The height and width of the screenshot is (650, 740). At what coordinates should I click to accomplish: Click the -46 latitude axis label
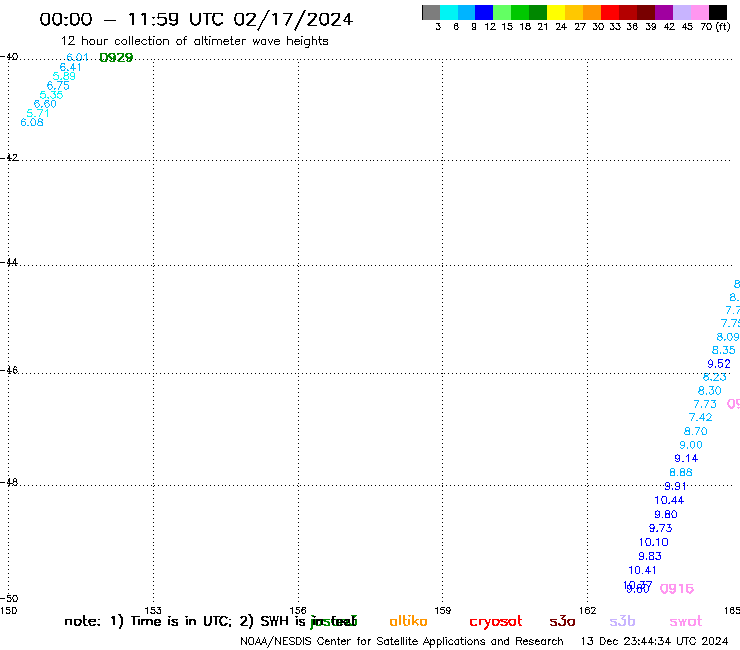pos(9,370)
